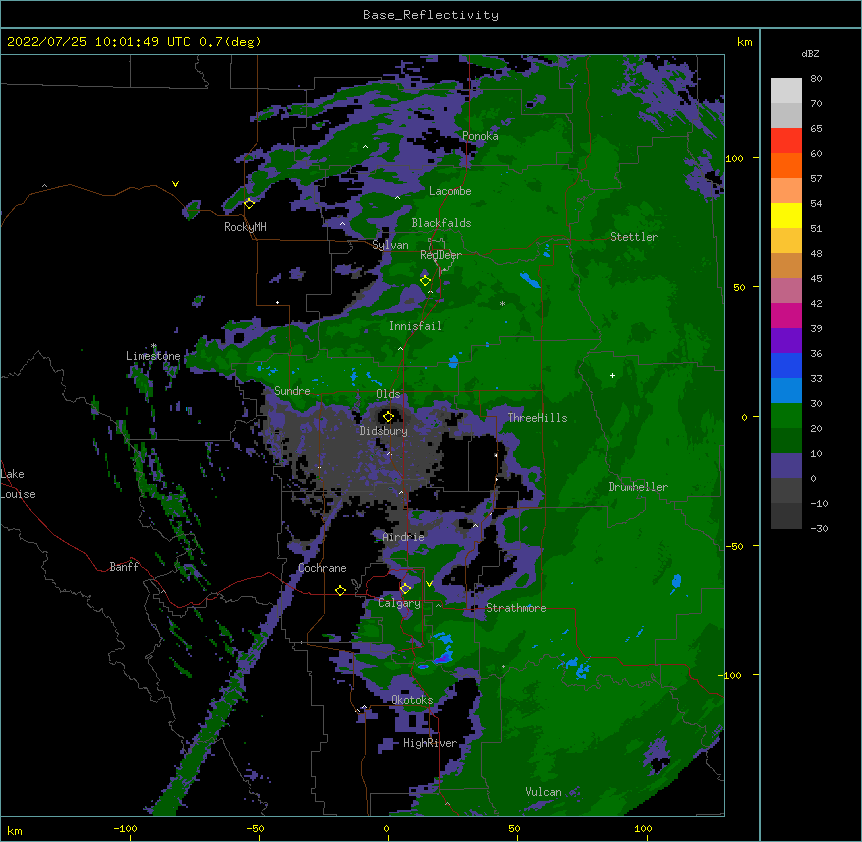The height and width of the screenshot is (842, 862).
Task: Click the RedDeer city label
Action: 440,255
